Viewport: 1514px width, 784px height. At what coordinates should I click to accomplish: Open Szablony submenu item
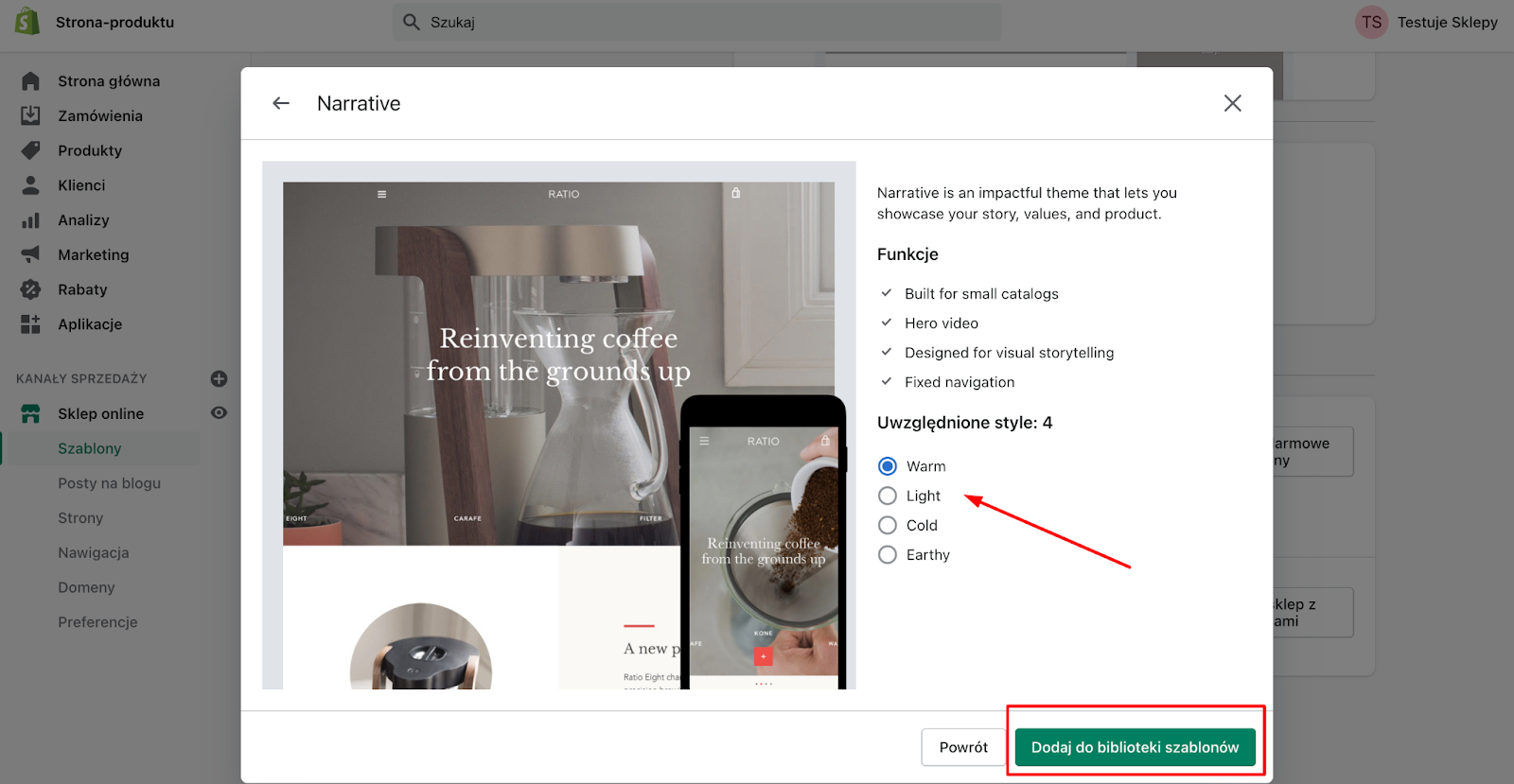[90, 448]
